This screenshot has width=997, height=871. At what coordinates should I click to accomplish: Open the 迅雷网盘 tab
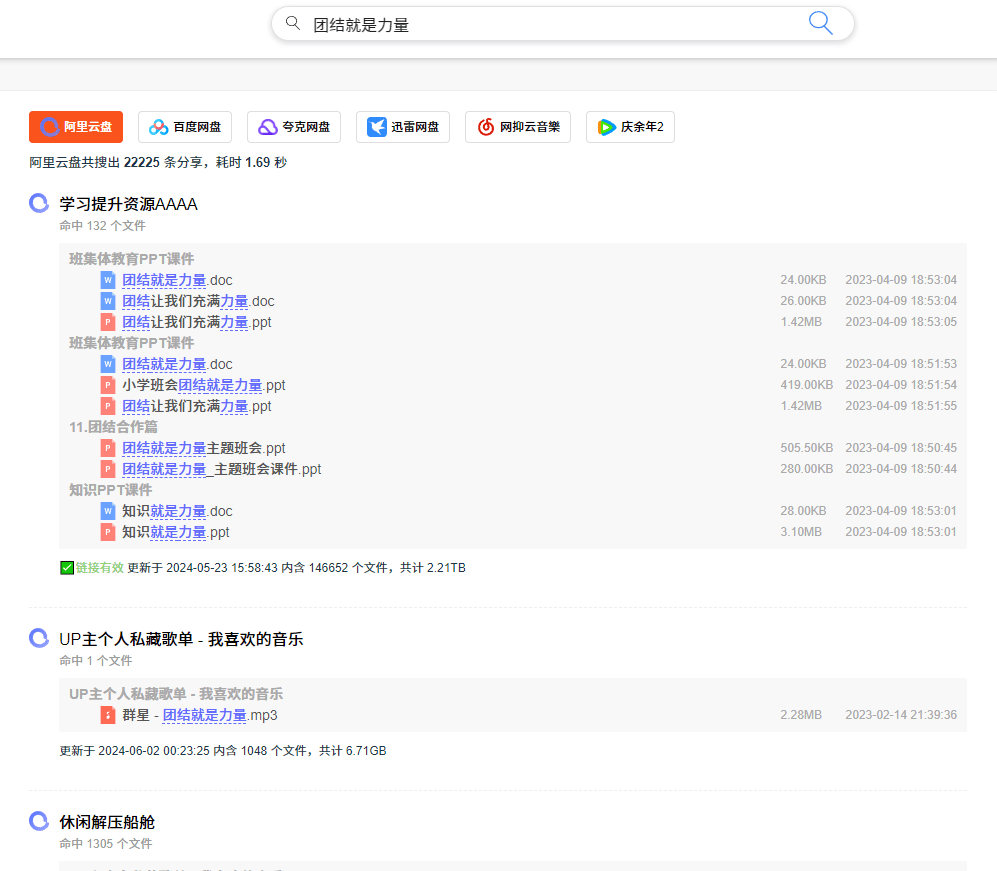click(x=403, y=127)
